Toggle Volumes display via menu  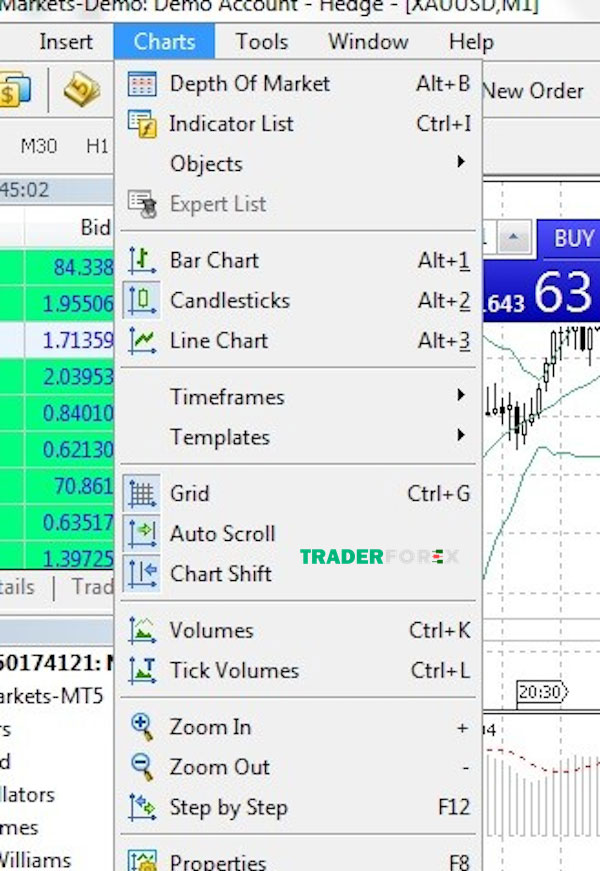[x=299, y=630]
